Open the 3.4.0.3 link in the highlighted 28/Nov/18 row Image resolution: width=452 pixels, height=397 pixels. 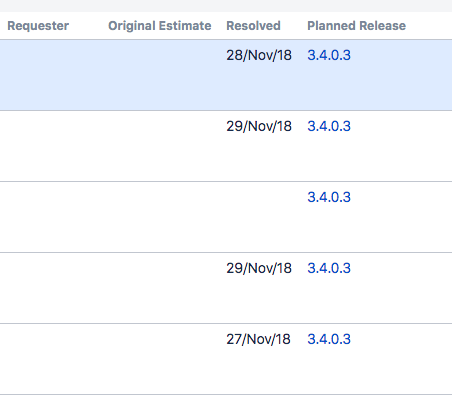pos(329,55)
